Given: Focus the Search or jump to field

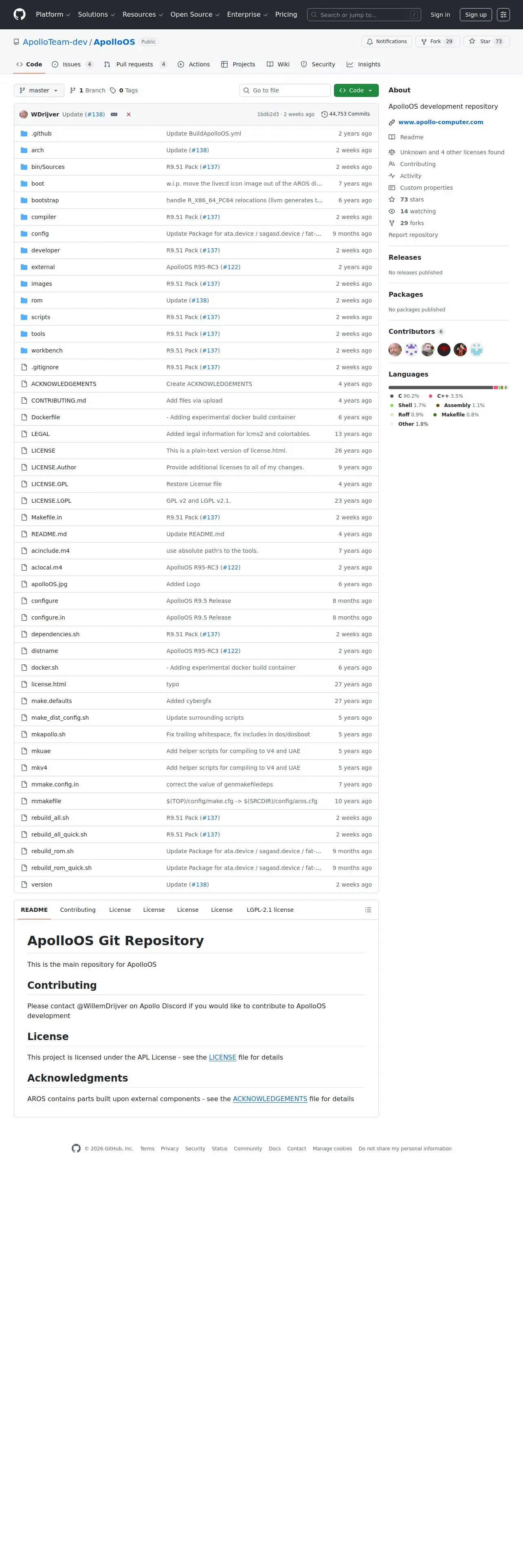Looking at the screenshot, I should (364, 15).
